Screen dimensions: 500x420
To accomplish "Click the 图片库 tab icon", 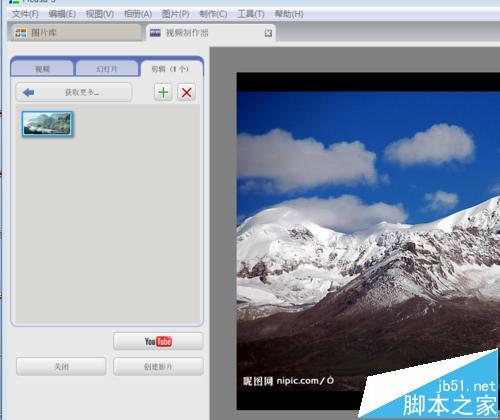I will pos(21,33).
